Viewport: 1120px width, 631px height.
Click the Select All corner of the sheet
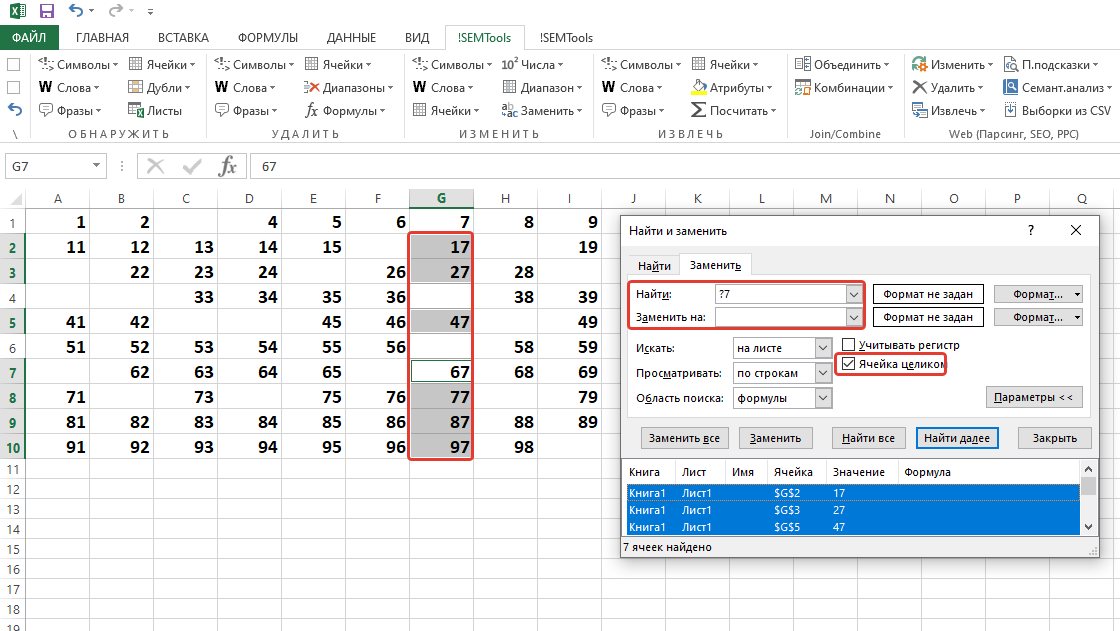pos(14,199)
